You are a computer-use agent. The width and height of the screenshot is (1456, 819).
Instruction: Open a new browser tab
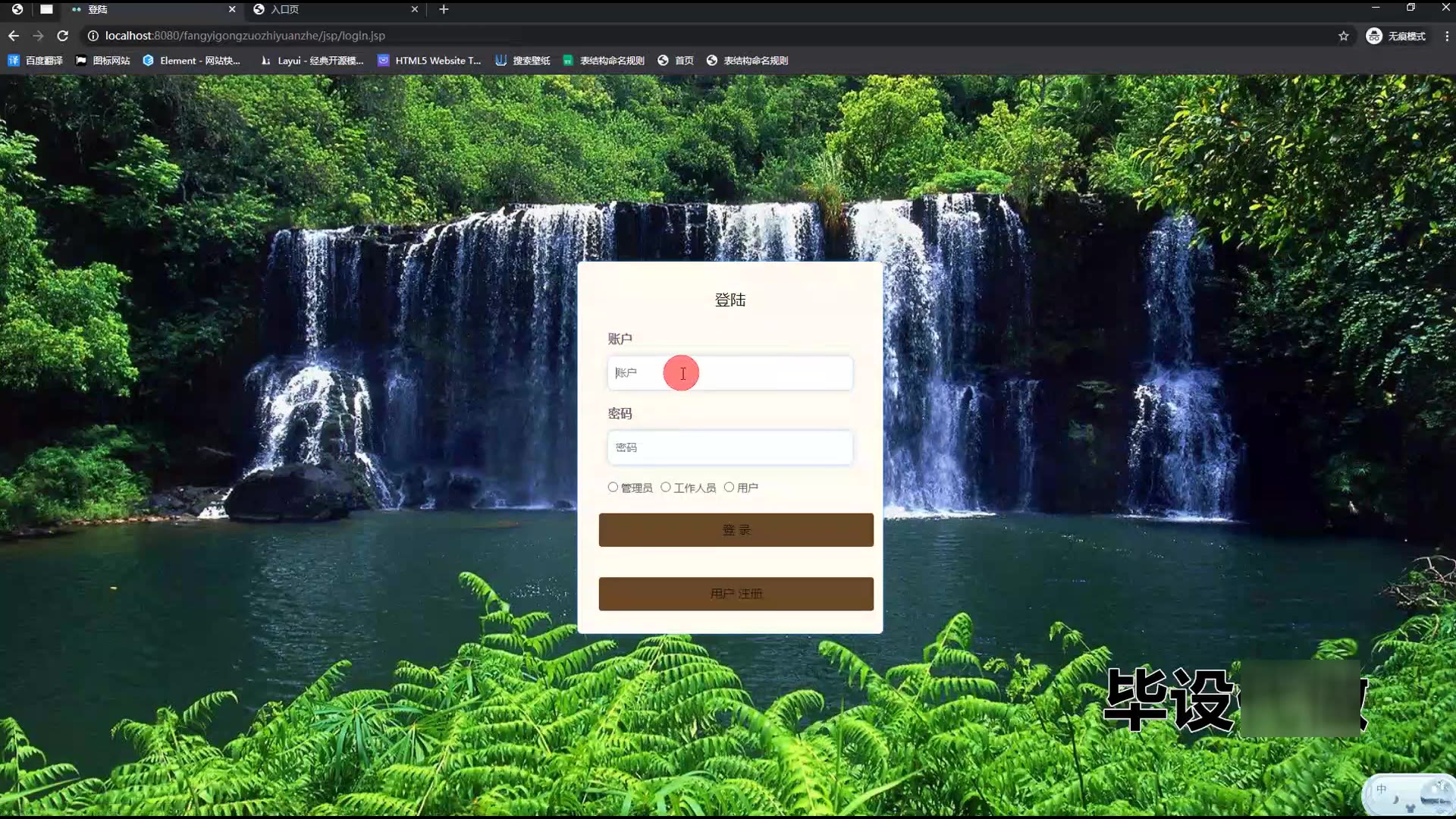click(444, 9)
